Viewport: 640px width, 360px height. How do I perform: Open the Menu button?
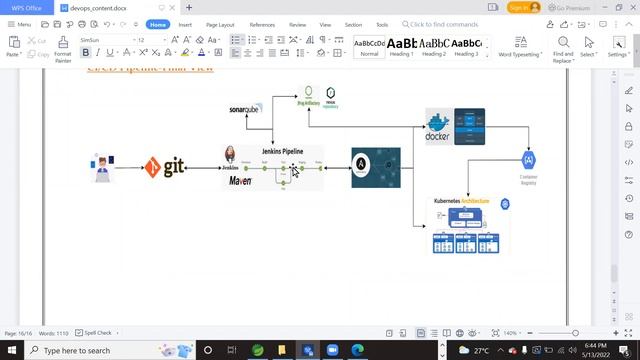20,24
